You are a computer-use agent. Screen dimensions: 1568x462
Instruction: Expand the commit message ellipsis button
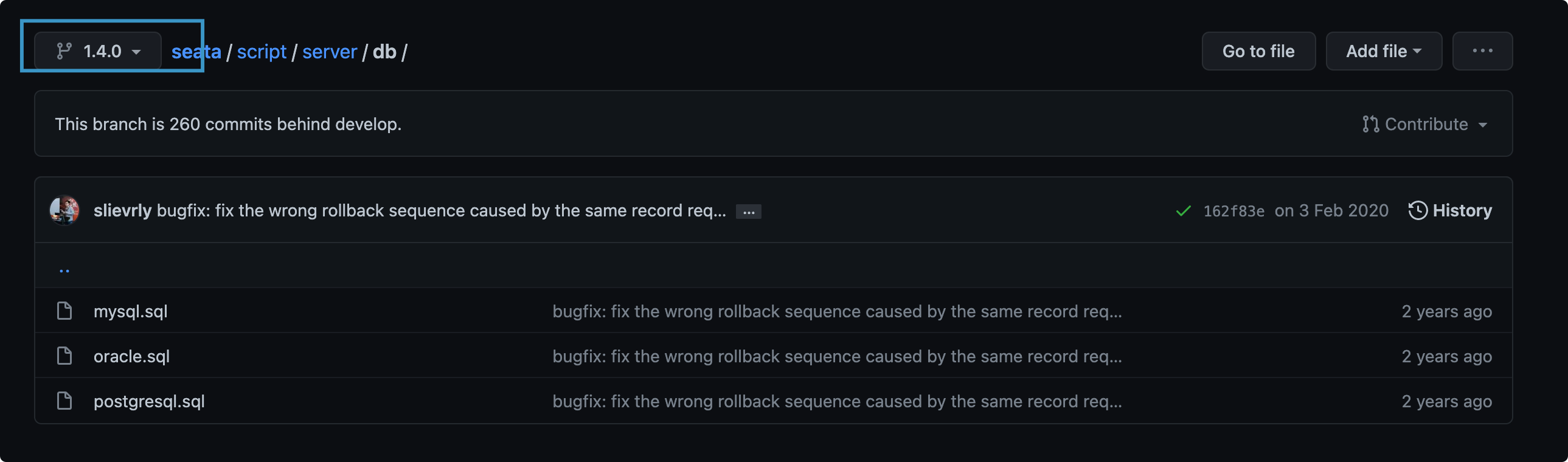748,212
